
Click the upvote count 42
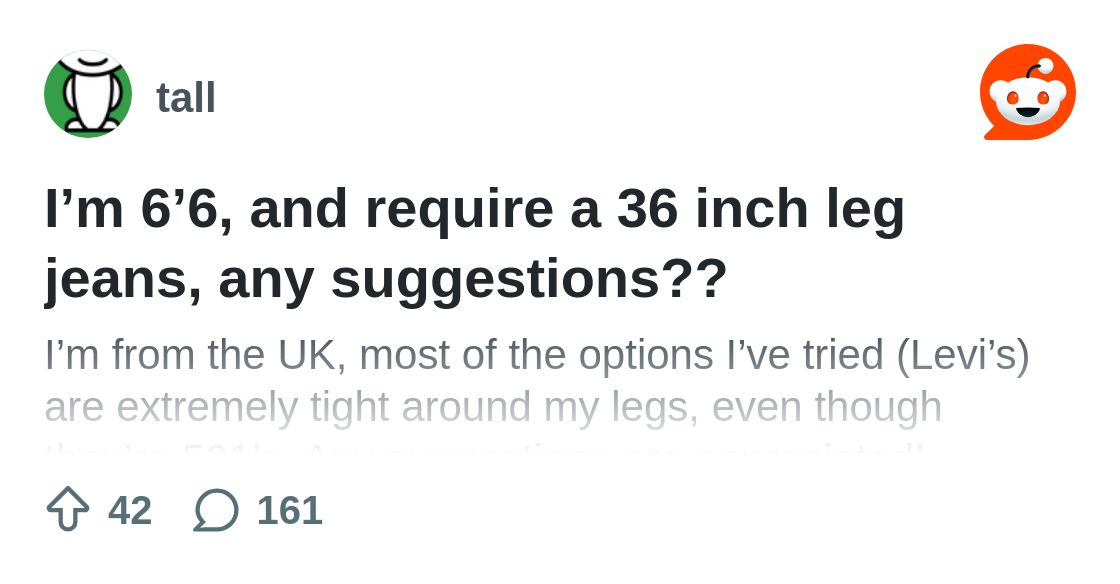(x=130, y=511)
